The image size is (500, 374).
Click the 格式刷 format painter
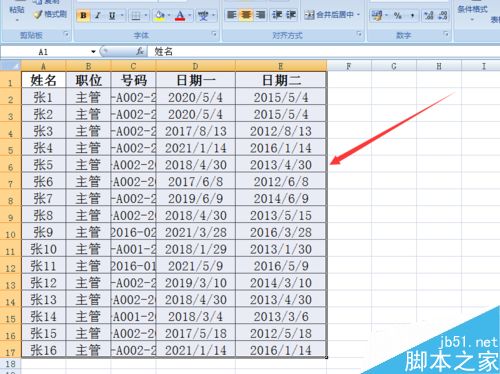click(x=50, y=14)
